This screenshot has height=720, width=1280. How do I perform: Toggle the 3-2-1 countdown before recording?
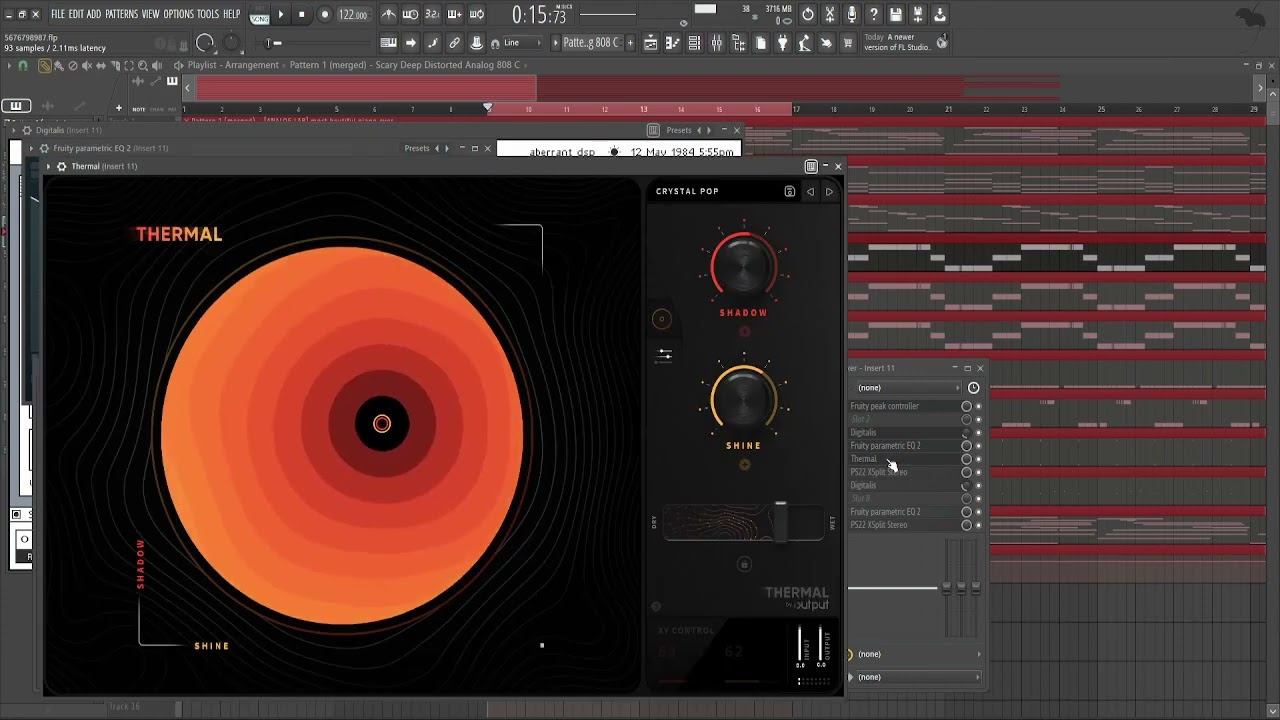pyautogui.click(x=433, y=14)
